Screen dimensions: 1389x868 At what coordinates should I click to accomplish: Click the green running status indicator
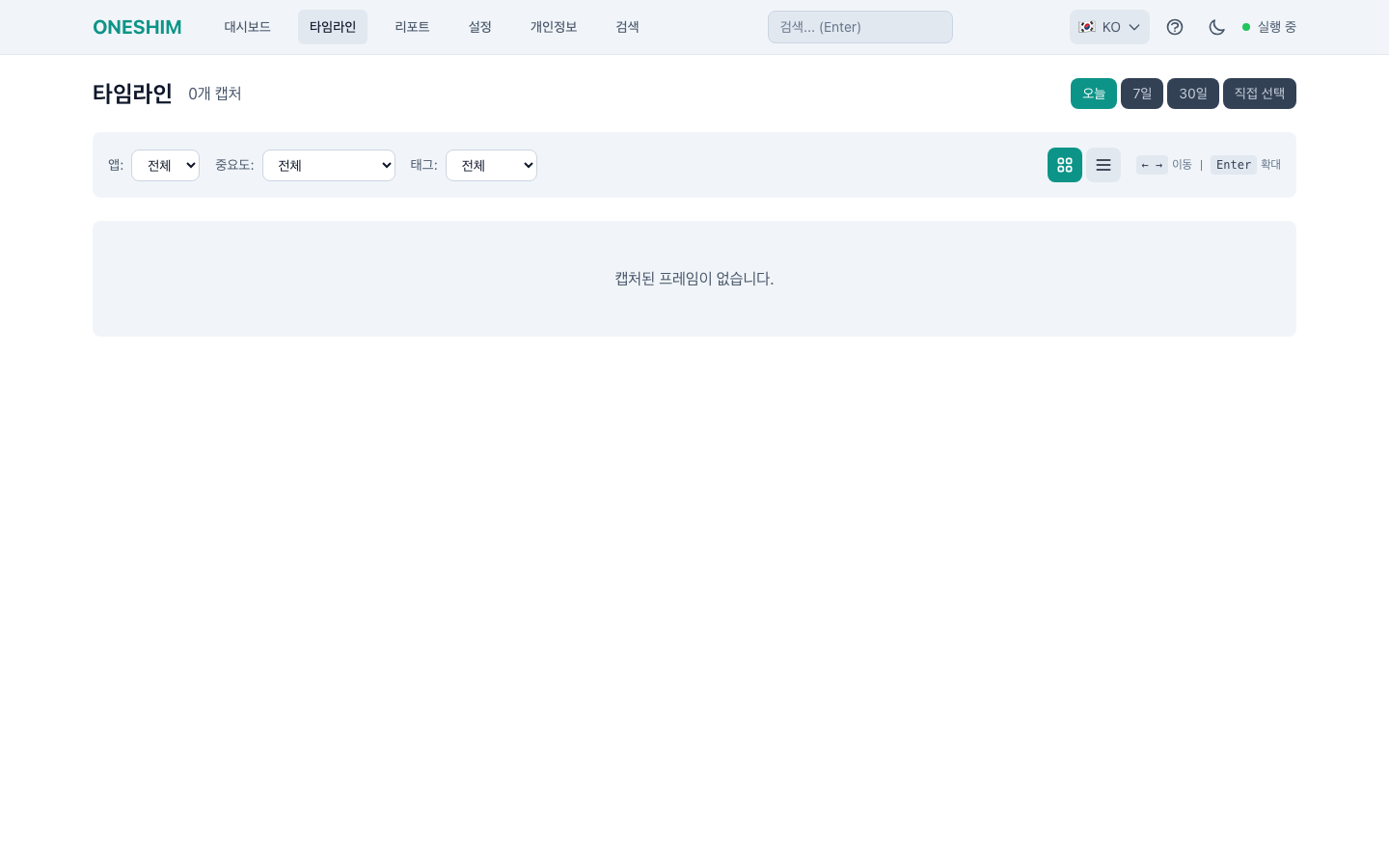[1246, 27]
